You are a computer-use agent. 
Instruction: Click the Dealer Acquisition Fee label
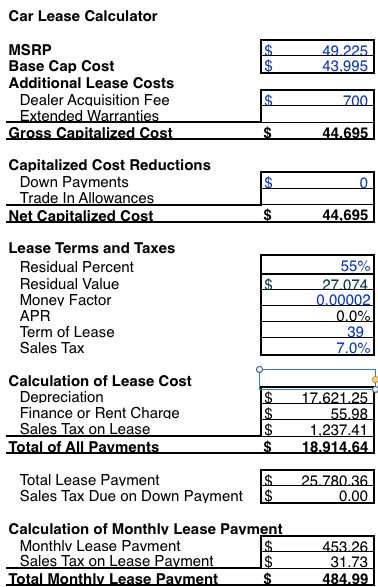point(94,100)
